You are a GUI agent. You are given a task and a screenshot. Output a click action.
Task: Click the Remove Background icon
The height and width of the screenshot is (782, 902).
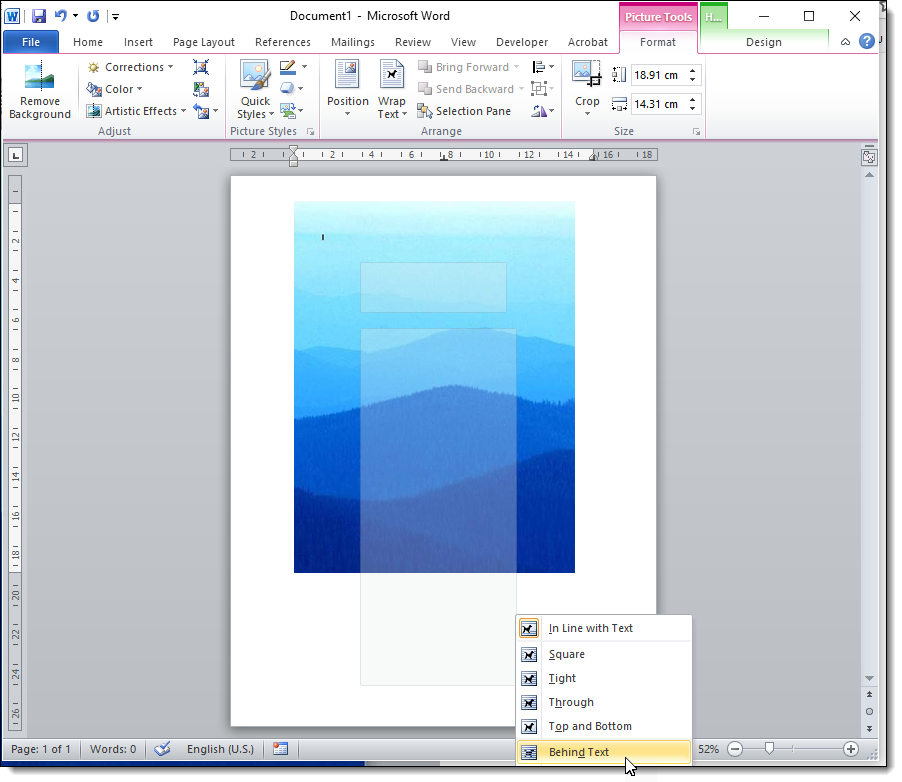point(39,78)
